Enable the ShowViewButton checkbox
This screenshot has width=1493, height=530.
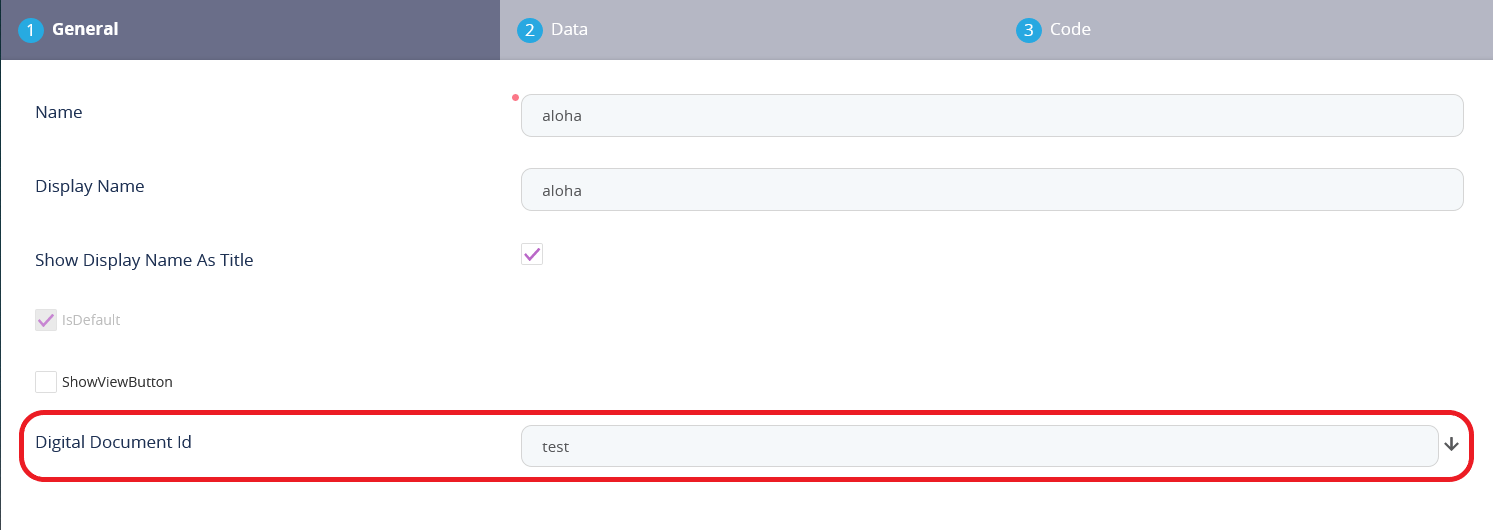coord(46,382)
